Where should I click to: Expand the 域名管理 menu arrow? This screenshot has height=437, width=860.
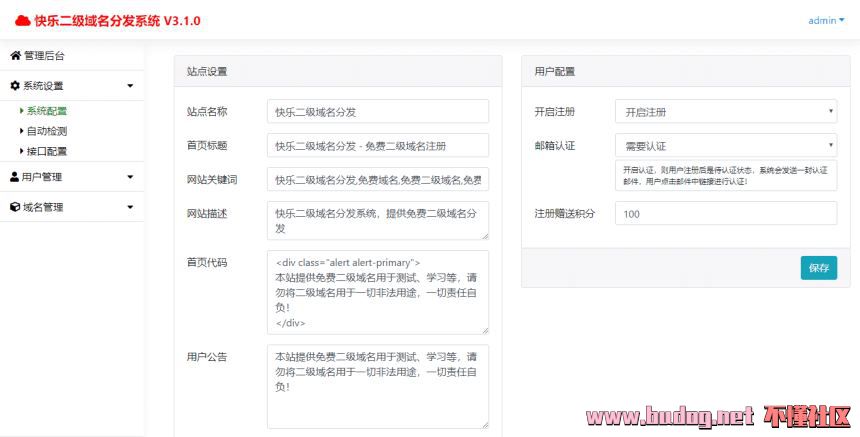[x=130, y=207]
